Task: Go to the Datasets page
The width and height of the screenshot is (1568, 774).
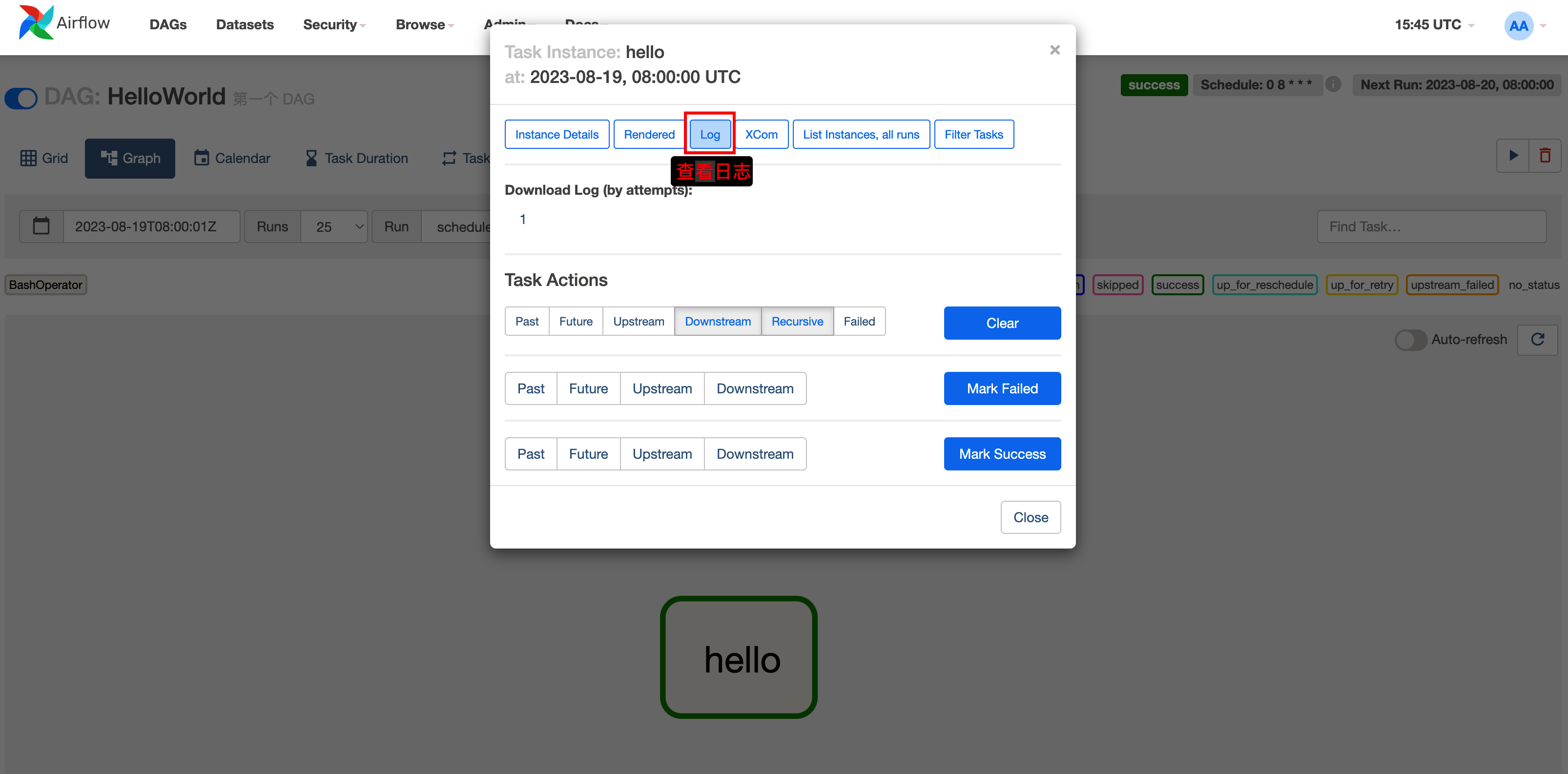Action: coord(245,24)
